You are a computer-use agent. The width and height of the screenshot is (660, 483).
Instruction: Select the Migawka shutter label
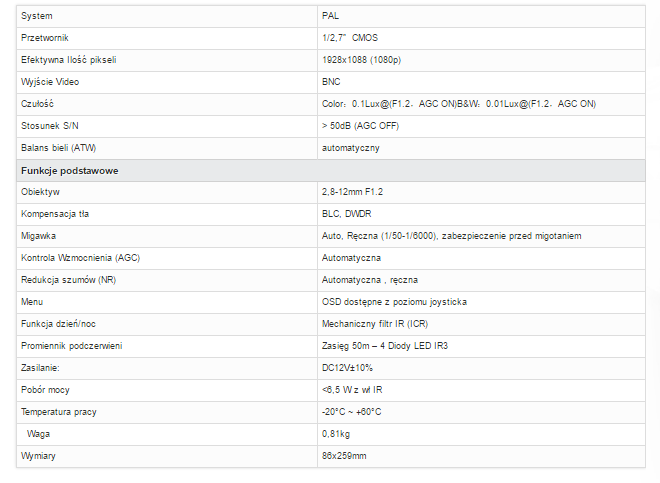tap(38, 236)
